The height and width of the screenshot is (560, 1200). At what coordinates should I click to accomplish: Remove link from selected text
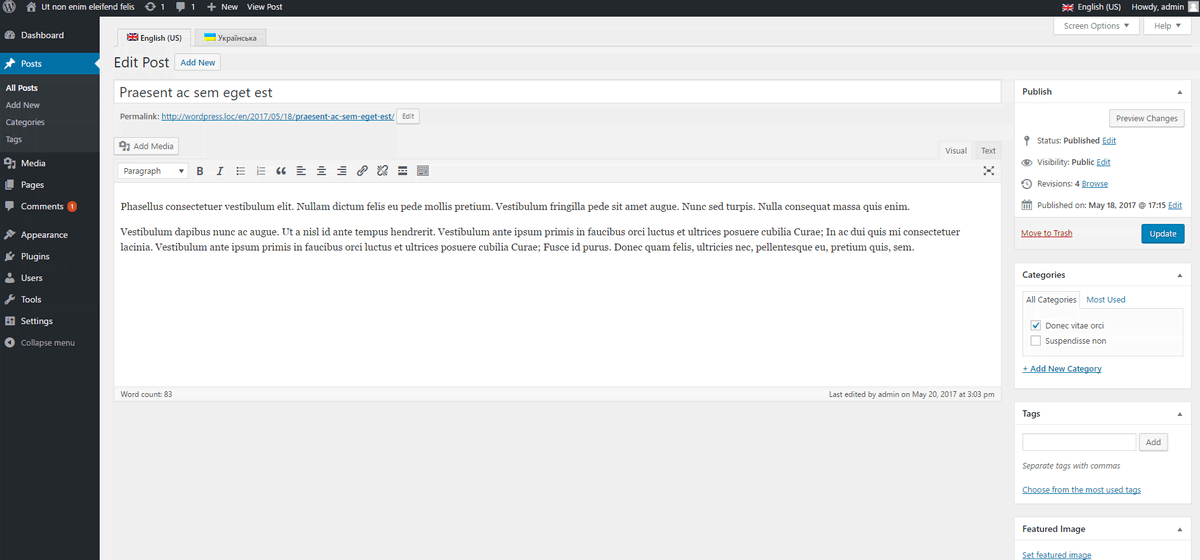382,171
